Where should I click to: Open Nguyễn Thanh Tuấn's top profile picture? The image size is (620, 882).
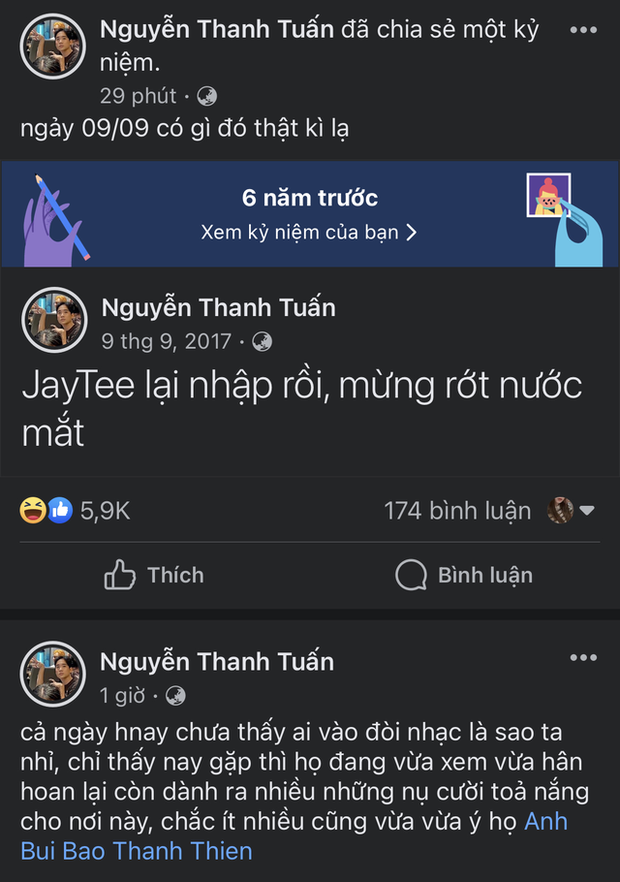[x=53, y=46]
